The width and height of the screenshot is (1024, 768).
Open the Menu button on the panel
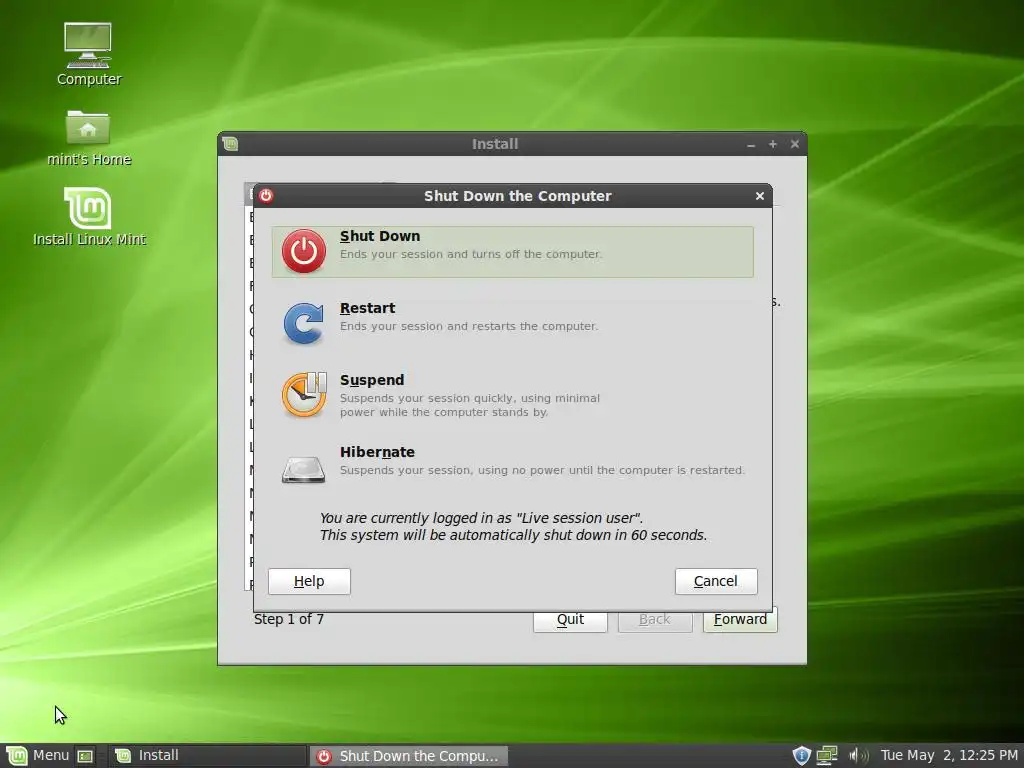coord(38,756)
